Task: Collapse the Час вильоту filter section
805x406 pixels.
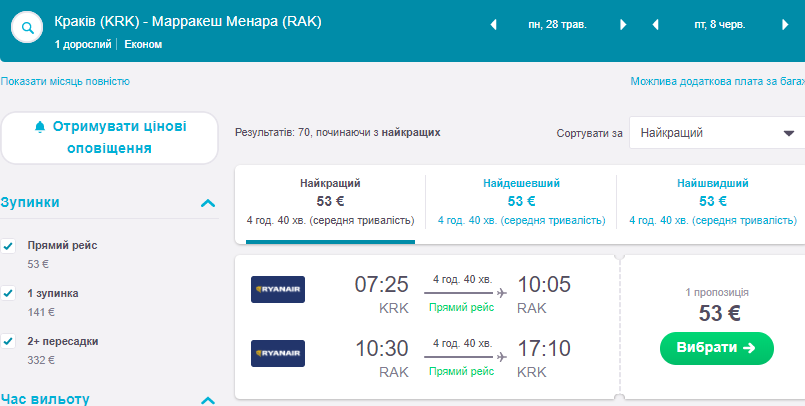Action: pos(208,400)
